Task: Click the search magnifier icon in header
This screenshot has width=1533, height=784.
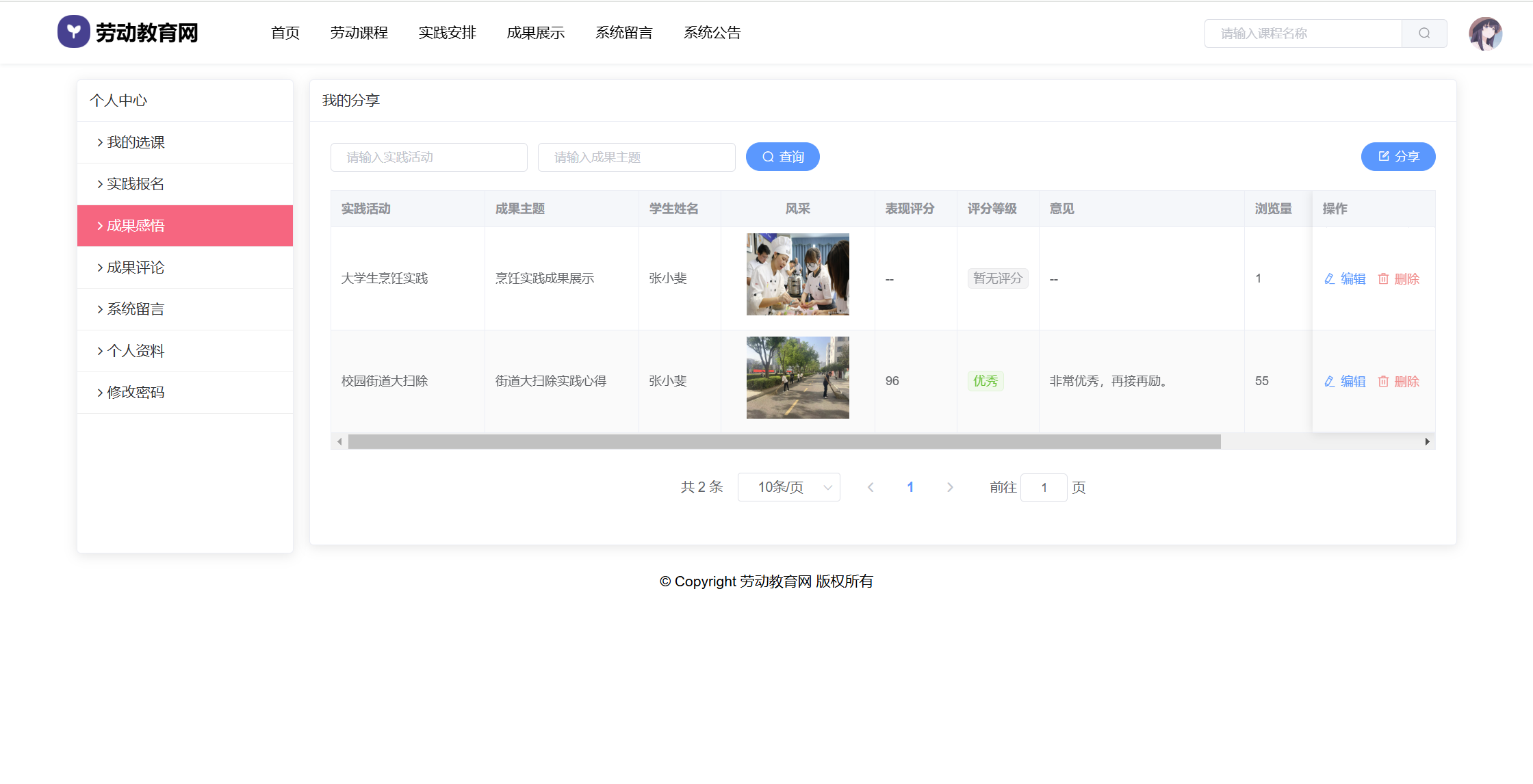Action: pos(1423,34)
